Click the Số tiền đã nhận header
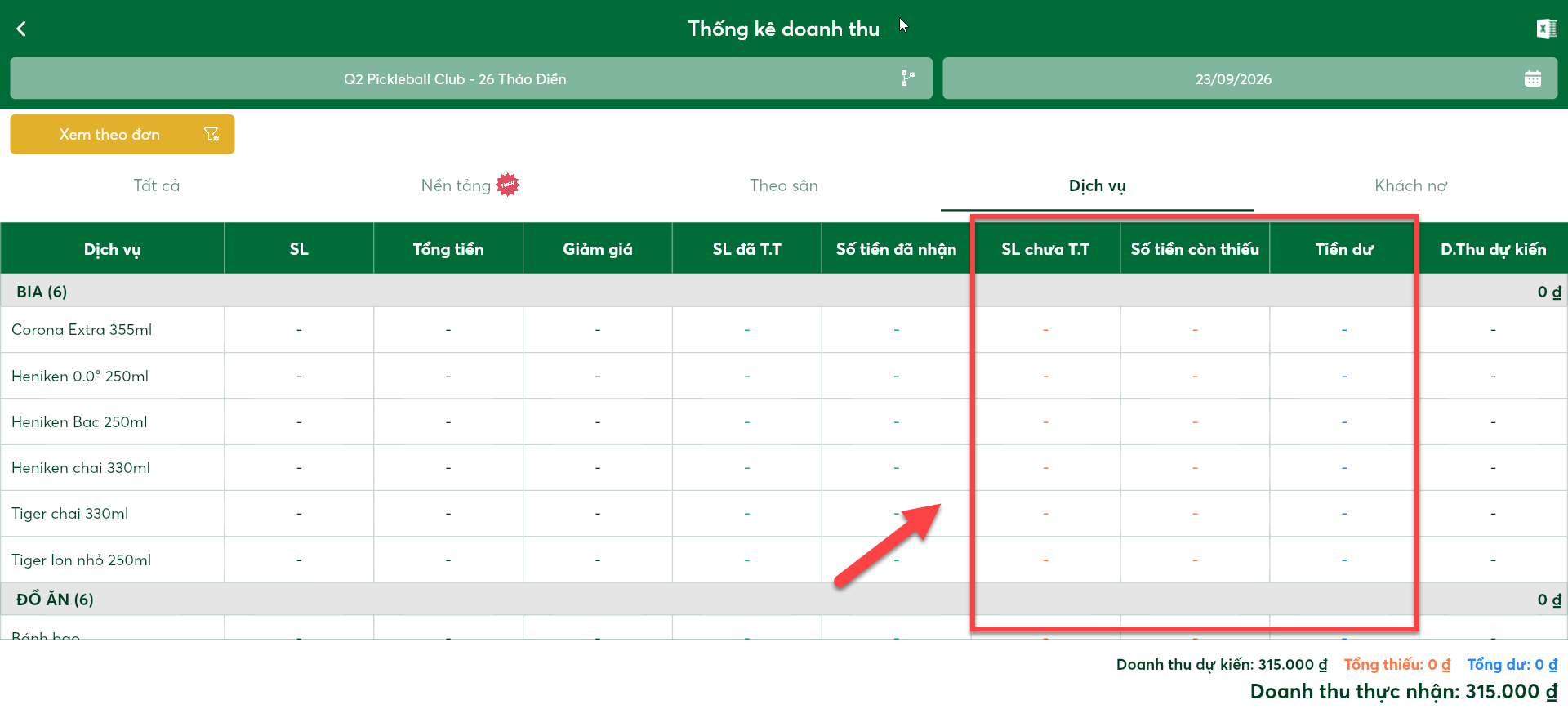 tap(897, 249)
